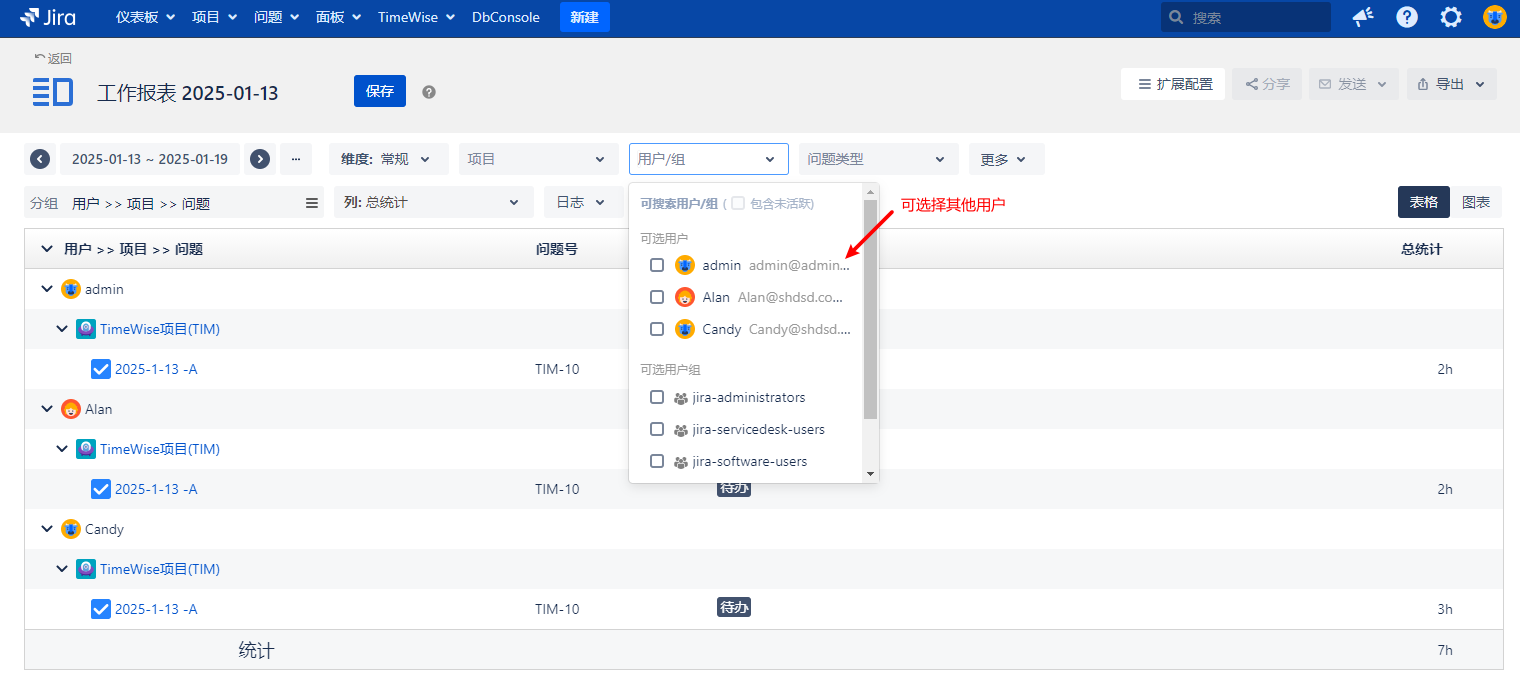
Task: Check the Alan user checkbox
Action: [x=657, y=297]
